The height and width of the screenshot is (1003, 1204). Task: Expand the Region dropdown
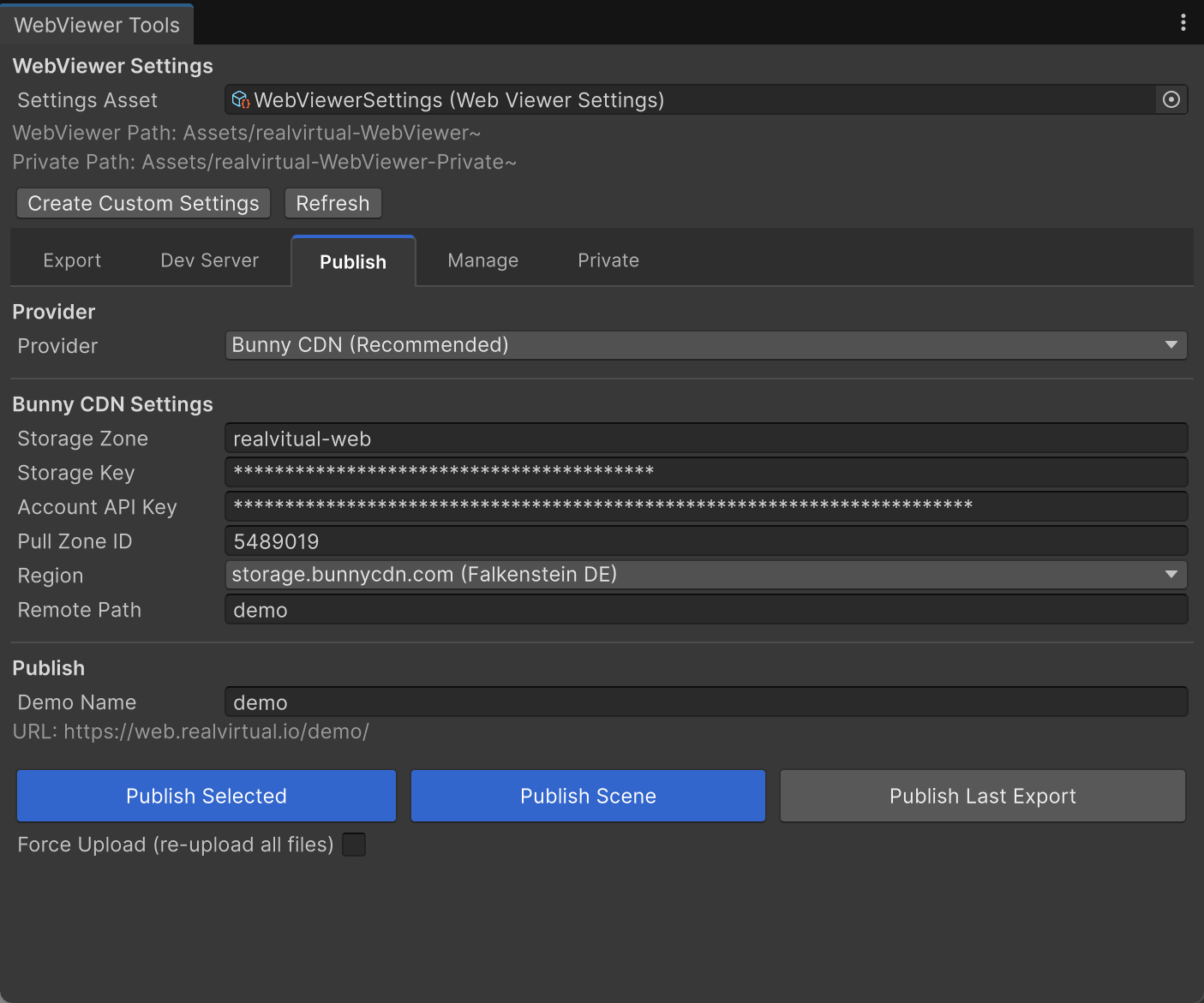click(705, 575)
